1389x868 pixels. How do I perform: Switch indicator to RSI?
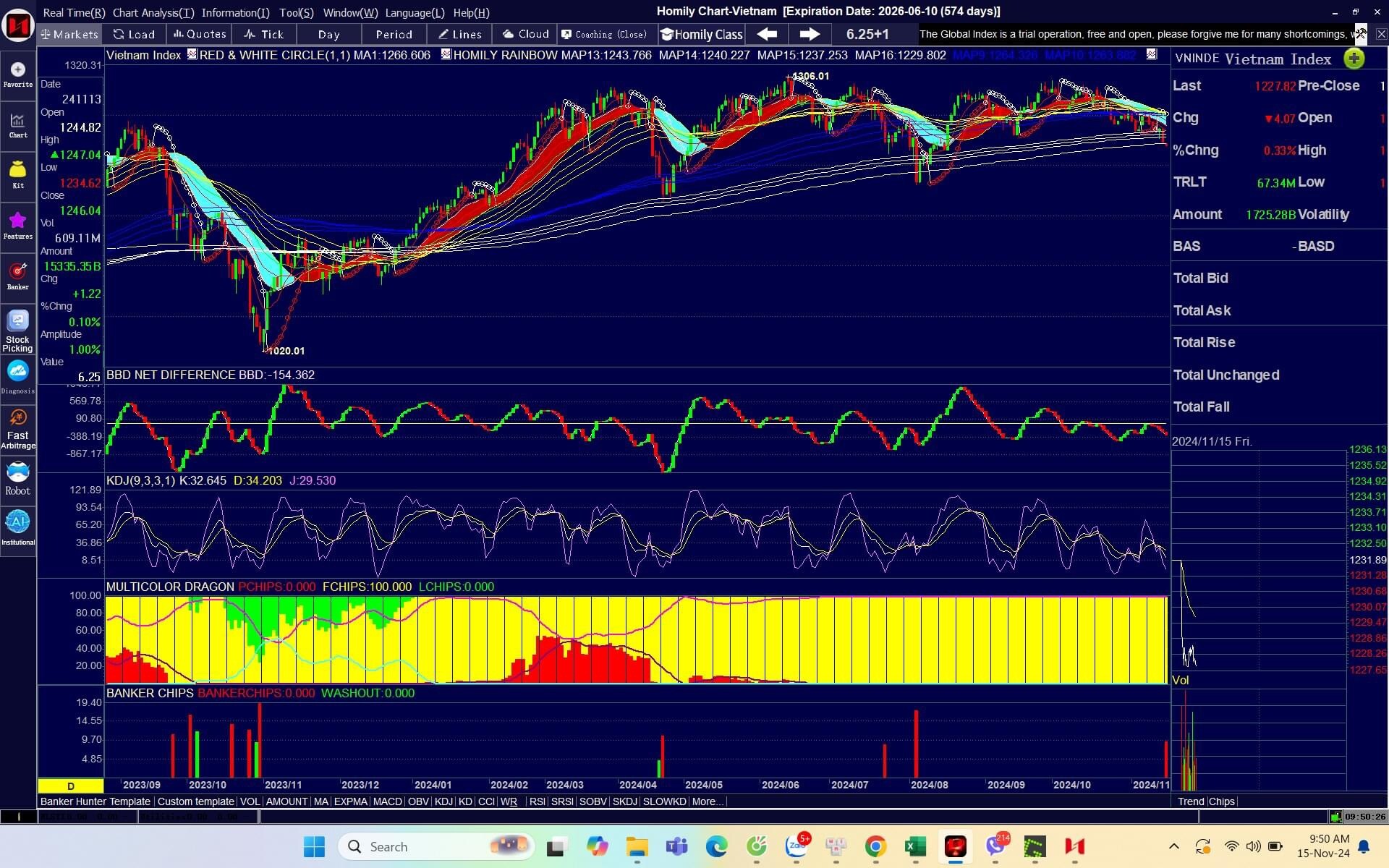pyautogui.click(x=537, y=801)
